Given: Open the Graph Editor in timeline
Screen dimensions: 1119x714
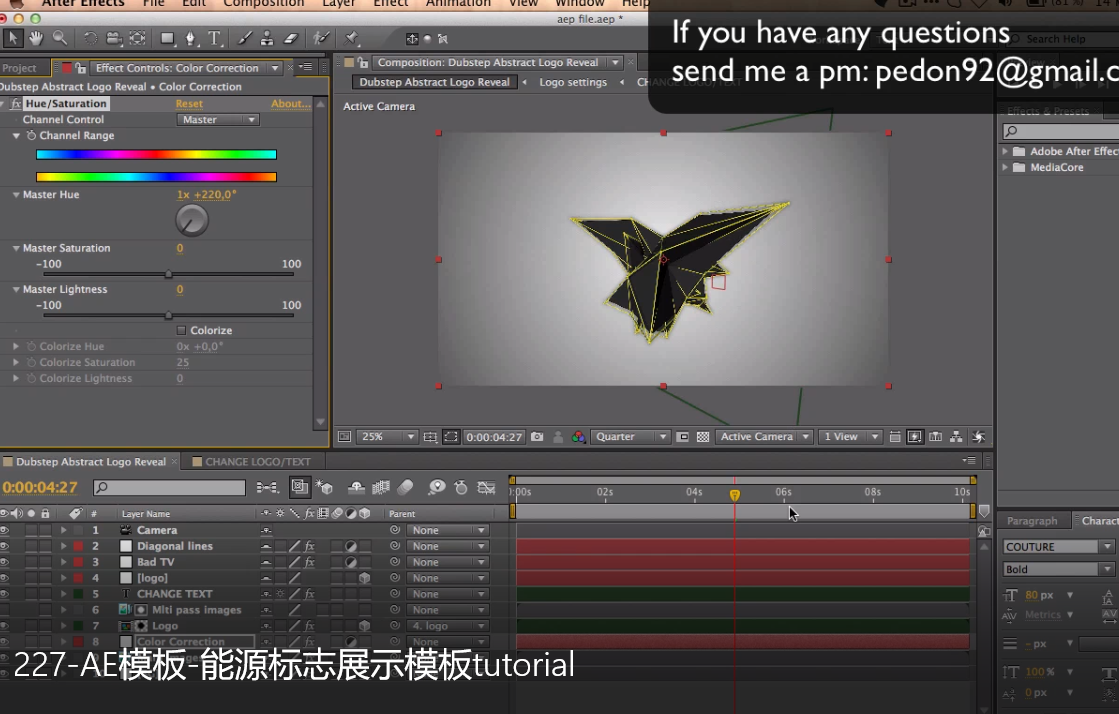Looking at the screenshot, I should 486,488.
